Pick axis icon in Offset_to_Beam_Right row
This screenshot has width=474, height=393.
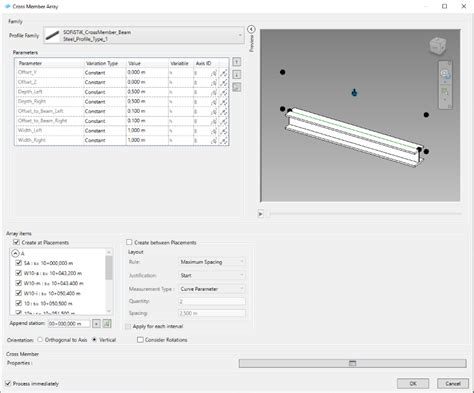click(213, 121)
